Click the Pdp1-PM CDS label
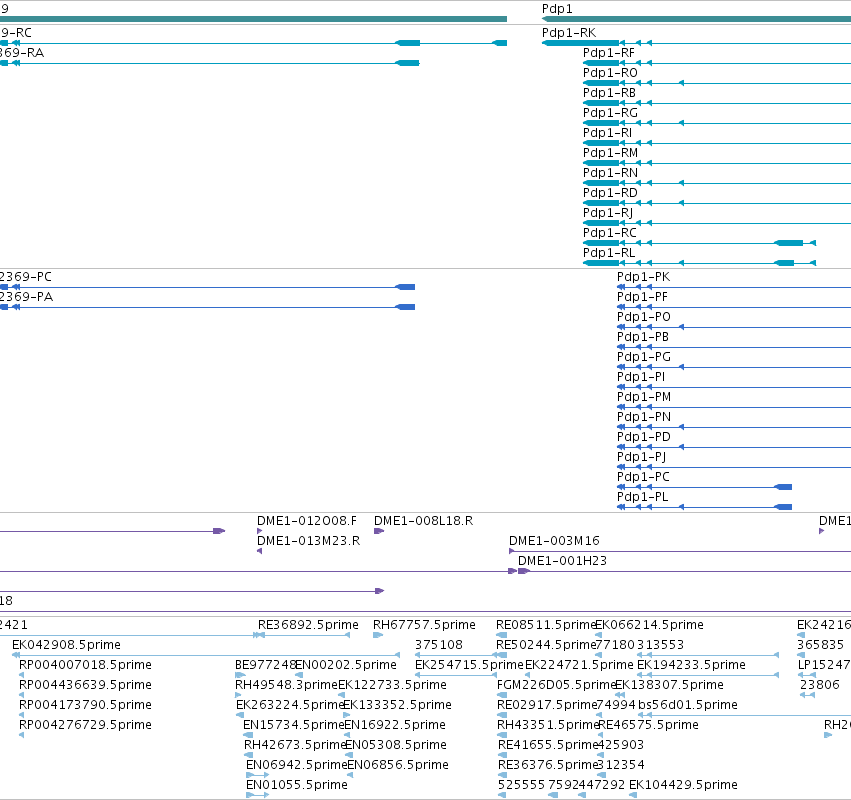This screenshot has width=851, height=800. tap(644, 398)
